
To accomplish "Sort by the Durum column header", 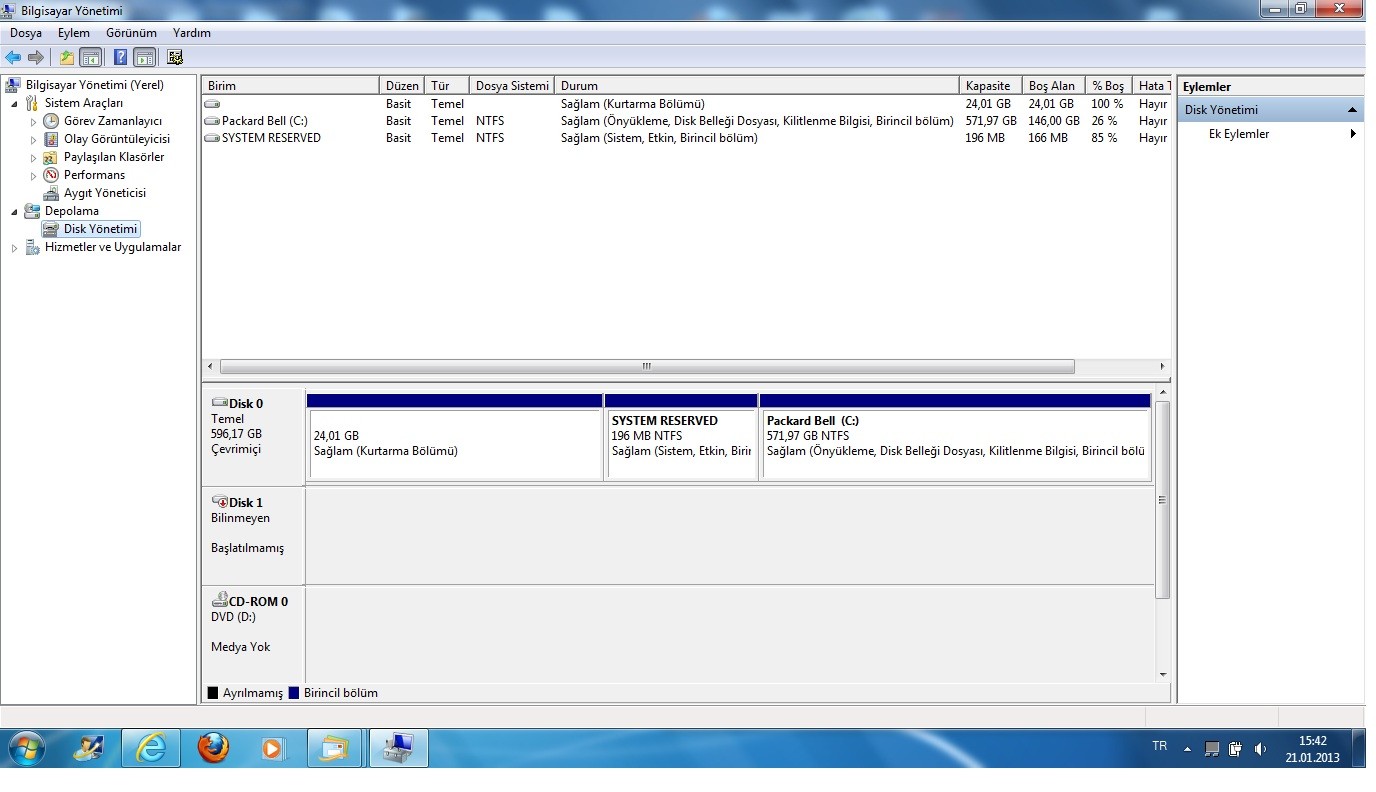I will (x=757, y=86).
